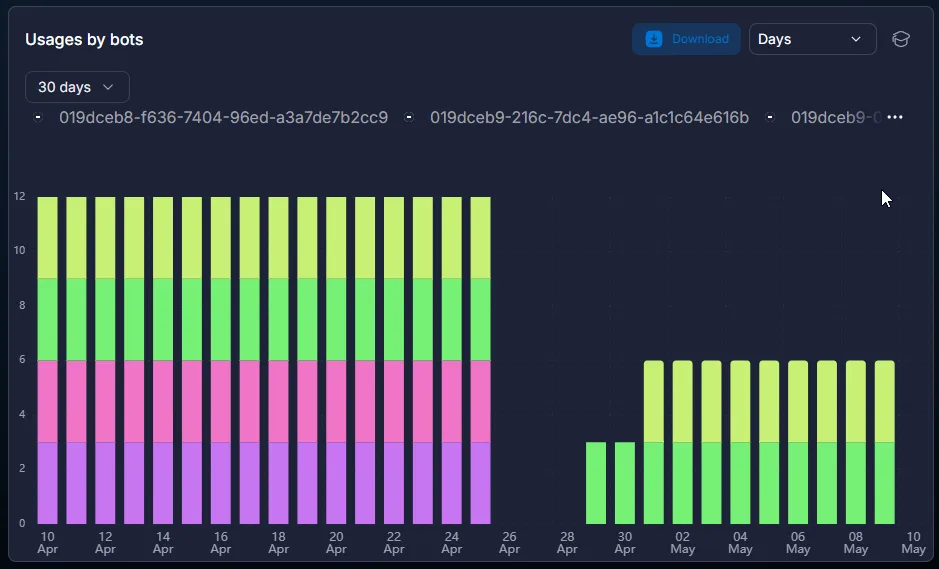Select pink segment of 14 Apr bar

click(163, 401)
